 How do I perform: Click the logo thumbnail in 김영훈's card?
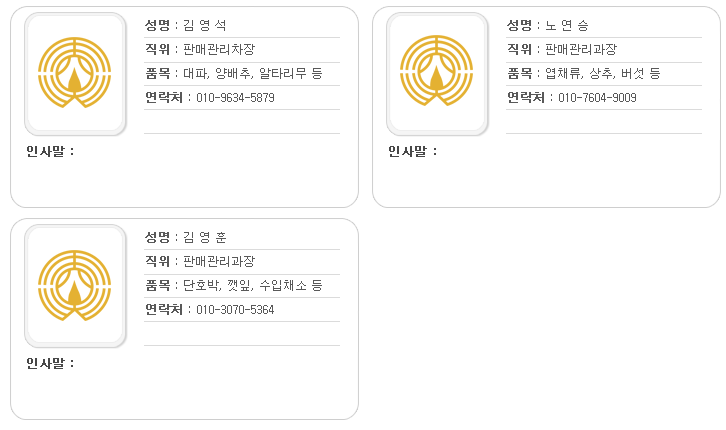75,286
